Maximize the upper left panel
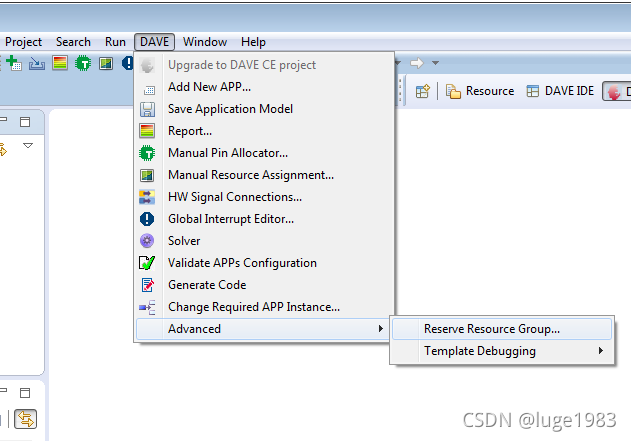The width and height of the screenshot is (631, 441). (x=25, y=122)
